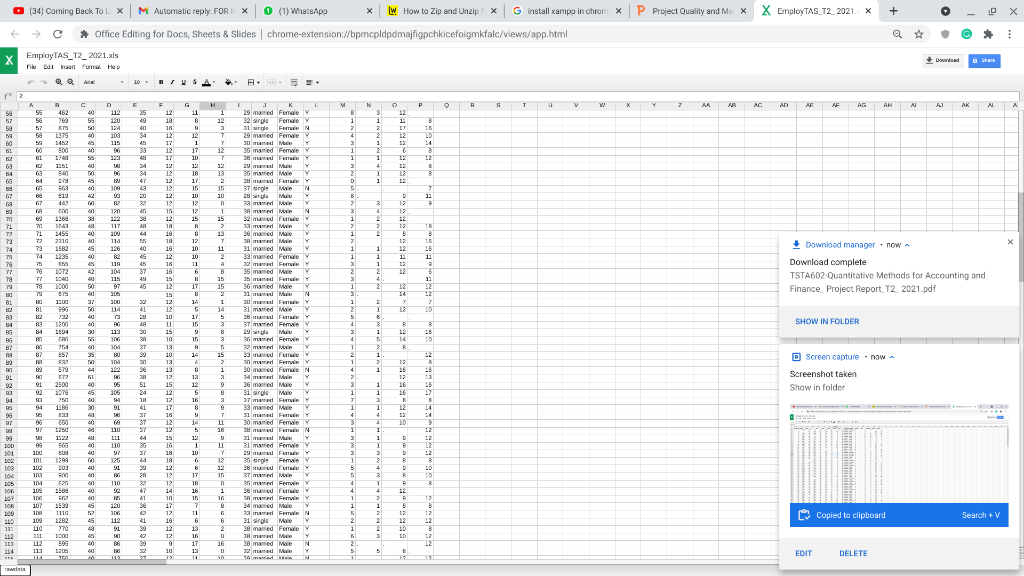The height and width of the screenshot is (576, 1024).
Task: Open the Format menu
Action: tap(91, 67)
